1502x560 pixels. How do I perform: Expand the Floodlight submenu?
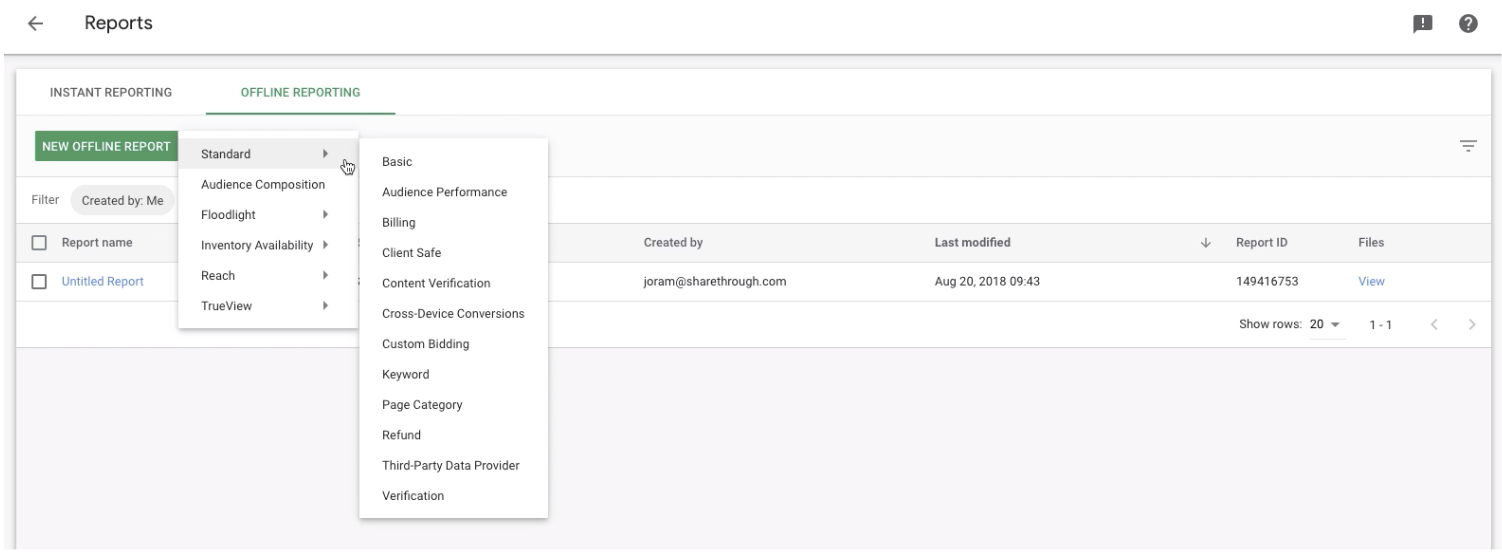click(x=268, y=215)
